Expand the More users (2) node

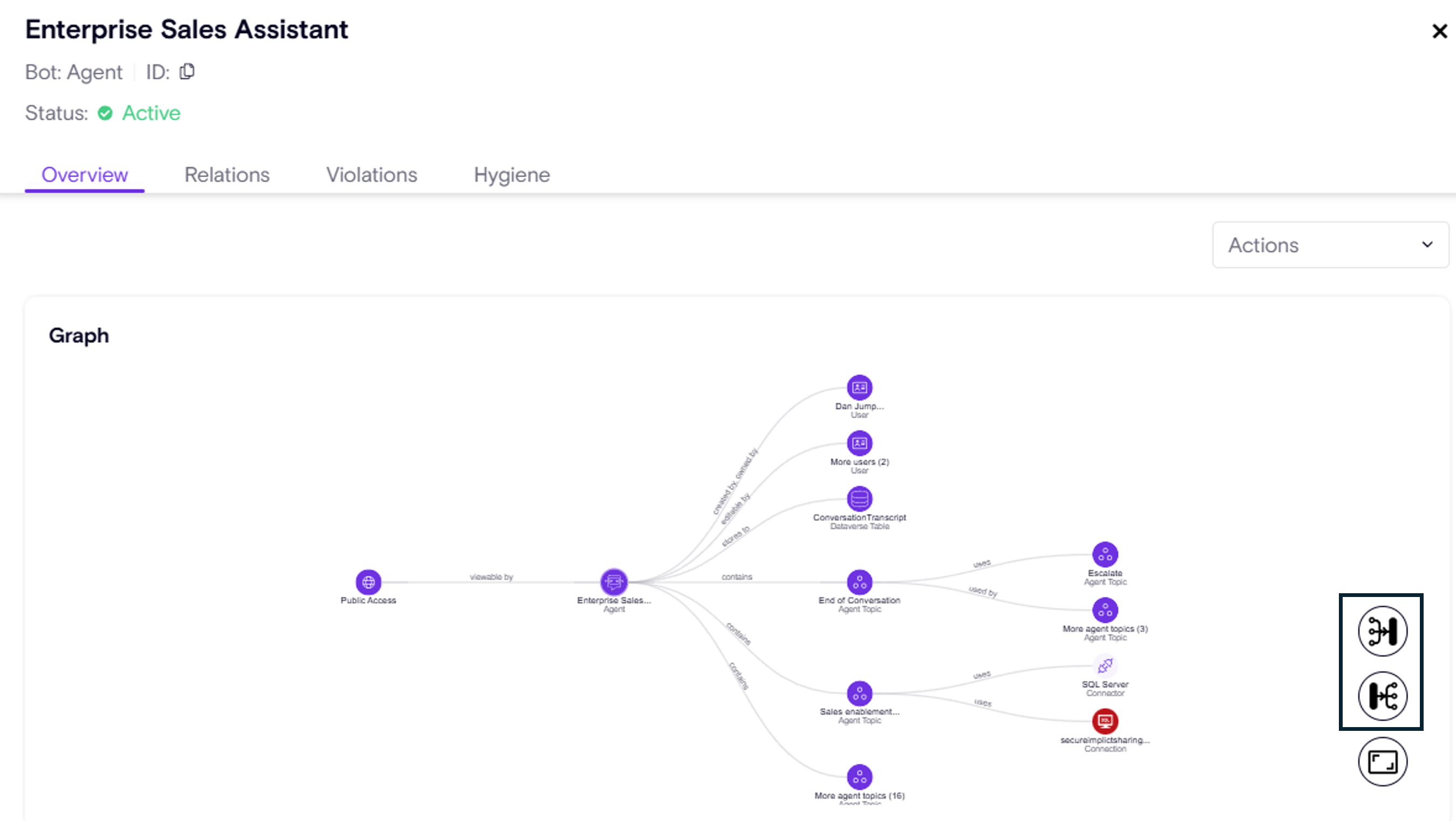pyautogui.click(x=859, y=443)
